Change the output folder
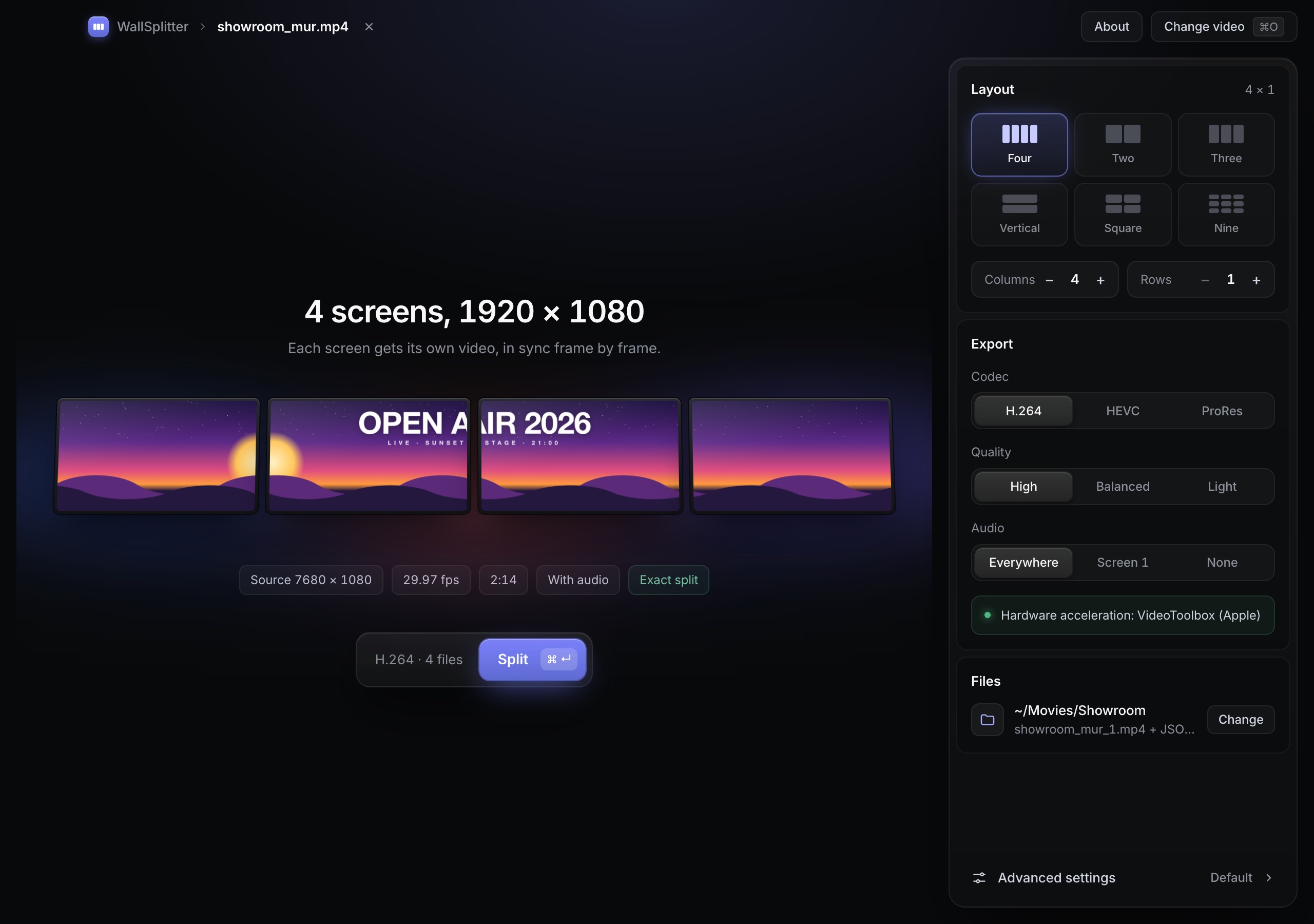 1240,719
